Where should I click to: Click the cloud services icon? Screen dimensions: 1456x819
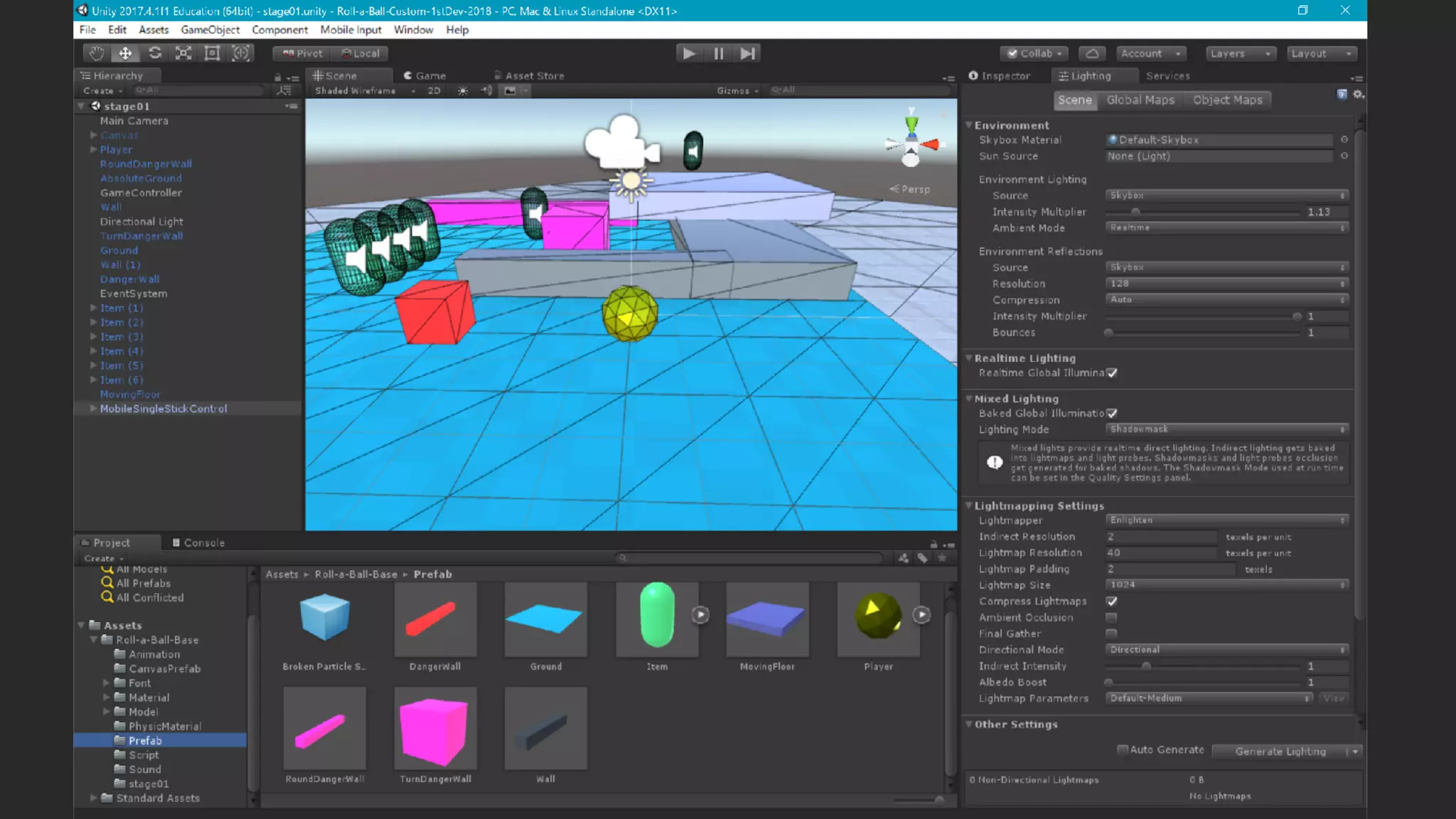tap(1092, 53)
